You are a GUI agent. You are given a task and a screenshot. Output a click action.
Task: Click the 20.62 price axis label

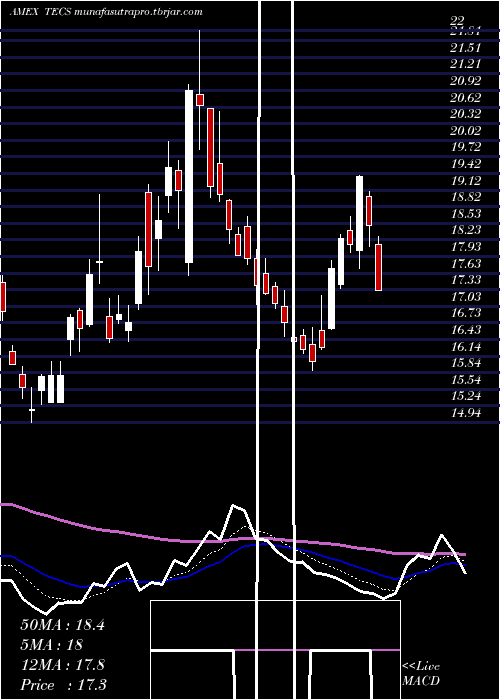(465, 97)
